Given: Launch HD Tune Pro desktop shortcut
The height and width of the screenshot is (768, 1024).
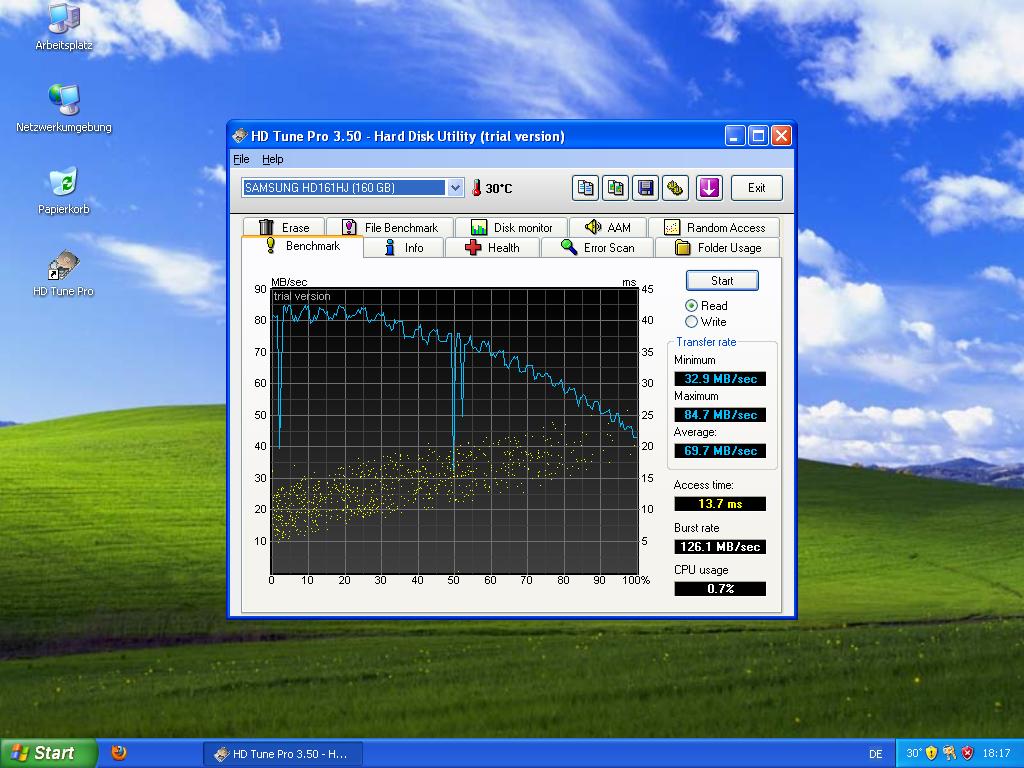Looking at the screenshot, I should point(64,273).
